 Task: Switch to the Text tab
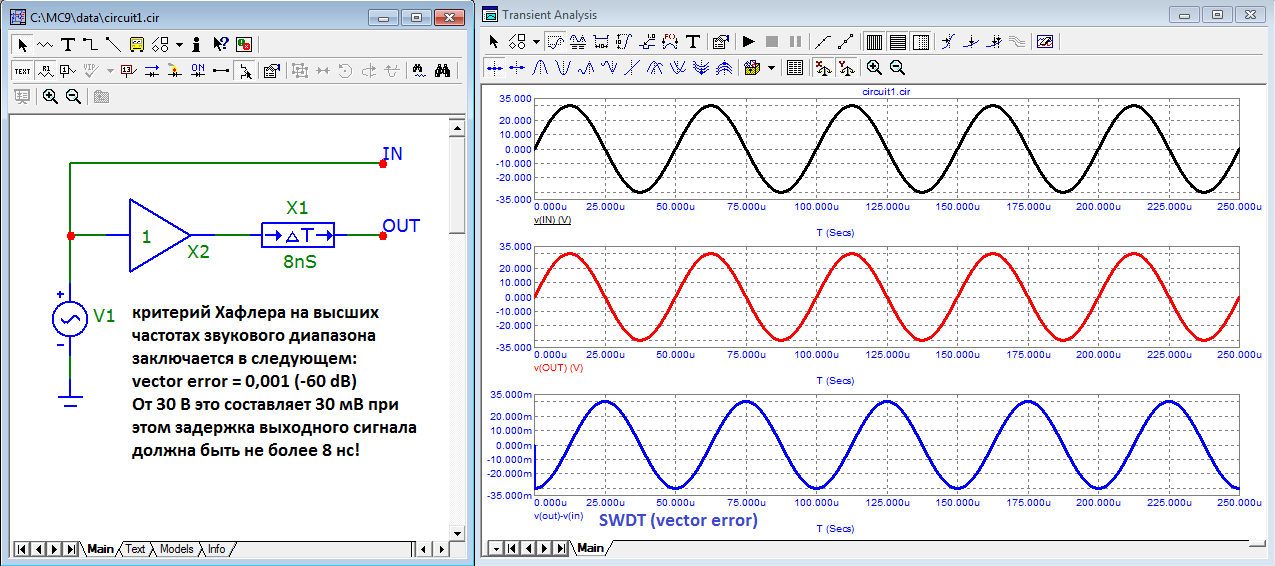point(135,549)
